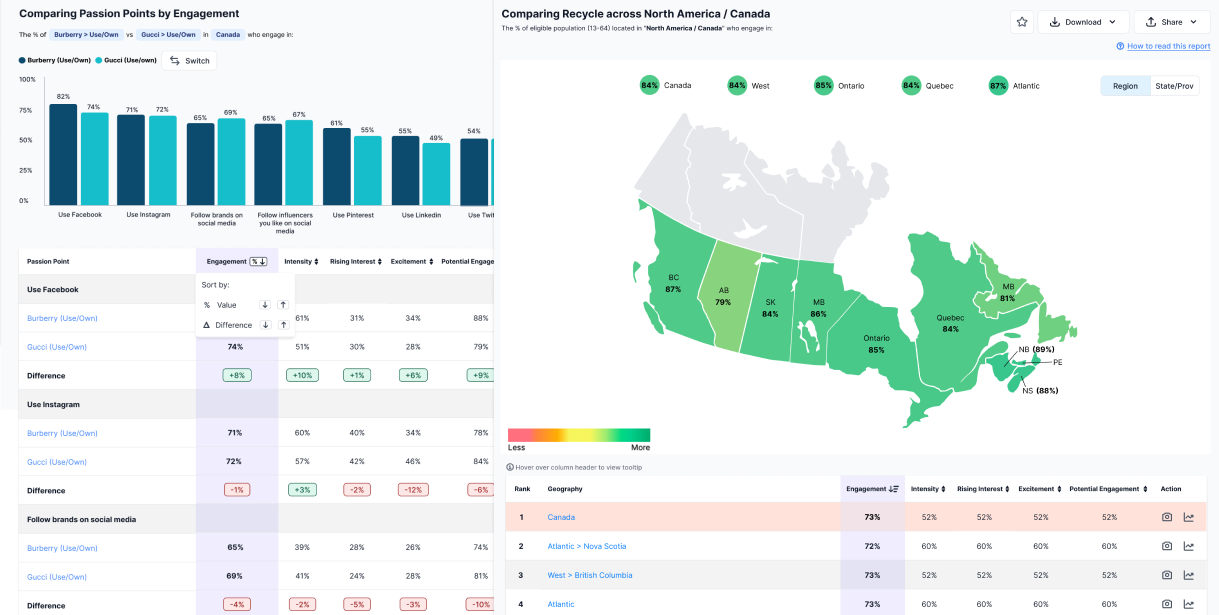Toggle the Gucci (Use/Own) legend entry
1219x615 pixels.
(126, 60)
